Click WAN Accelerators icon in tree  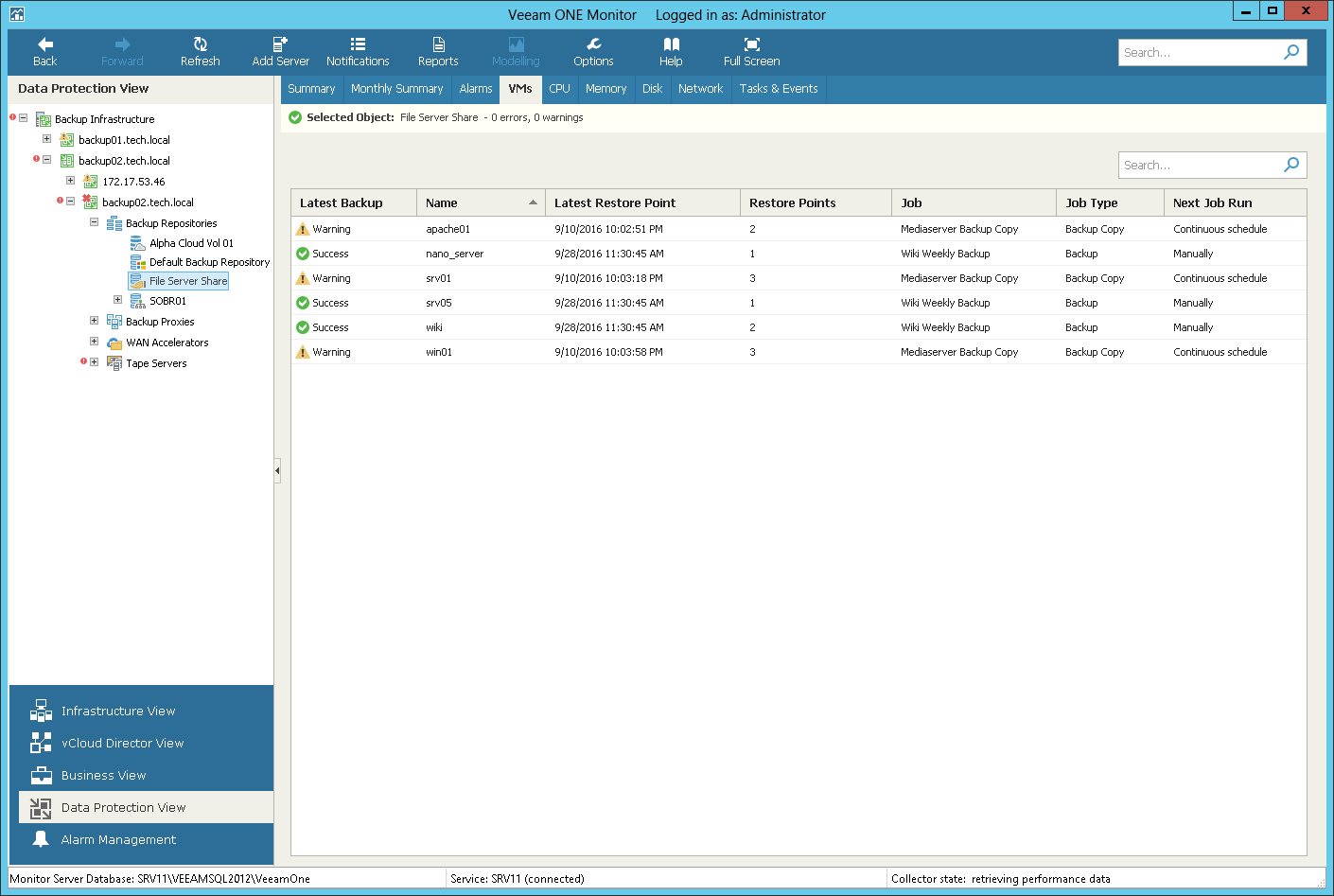point(114,343)
